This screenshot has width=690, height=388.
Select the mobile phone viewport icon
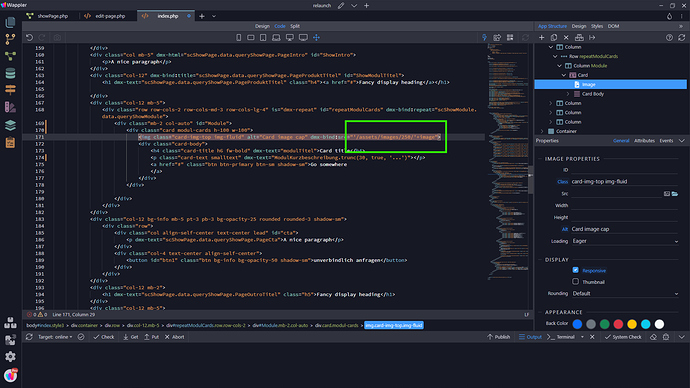239,38
